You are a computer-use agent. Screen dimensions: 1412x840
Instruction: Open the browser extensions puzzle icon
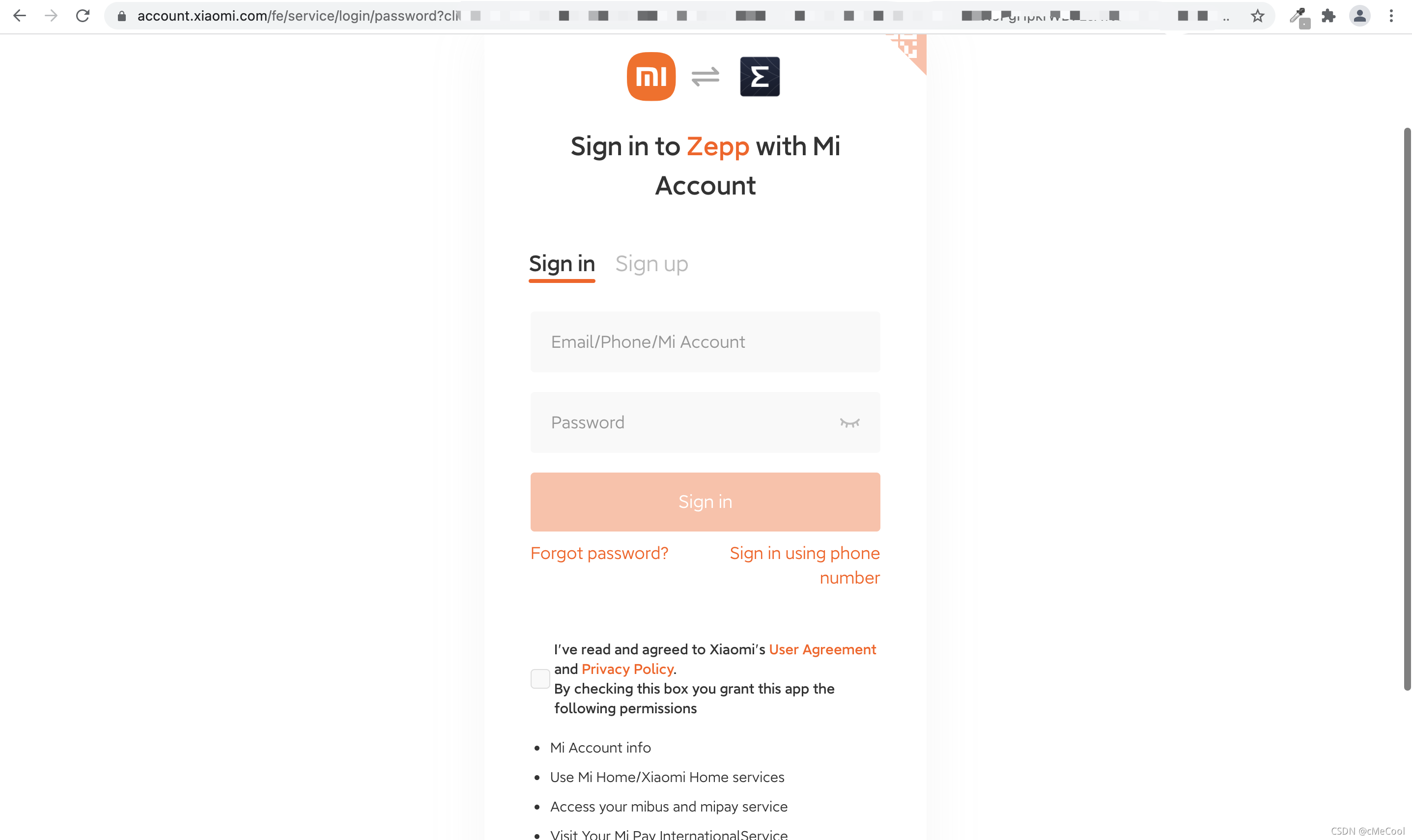coord(1328,16)
